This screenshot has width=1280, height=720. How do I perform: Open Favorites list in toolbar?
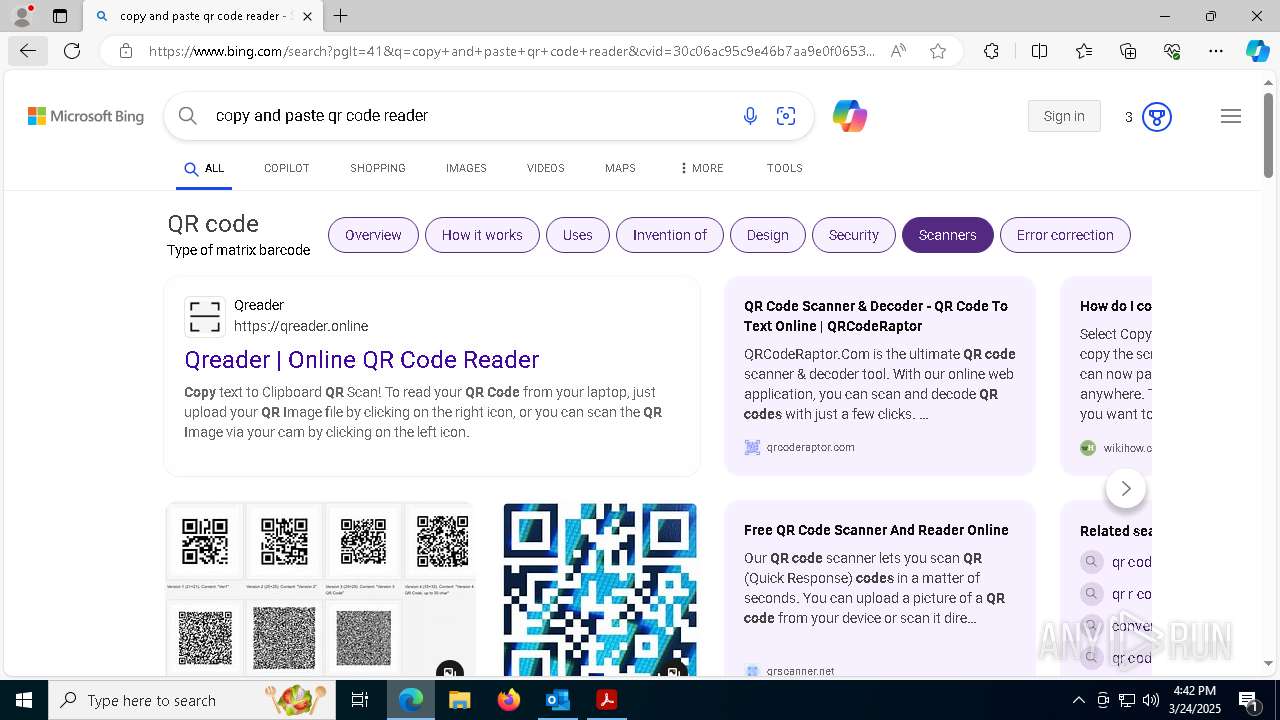tap(1084, 51)
